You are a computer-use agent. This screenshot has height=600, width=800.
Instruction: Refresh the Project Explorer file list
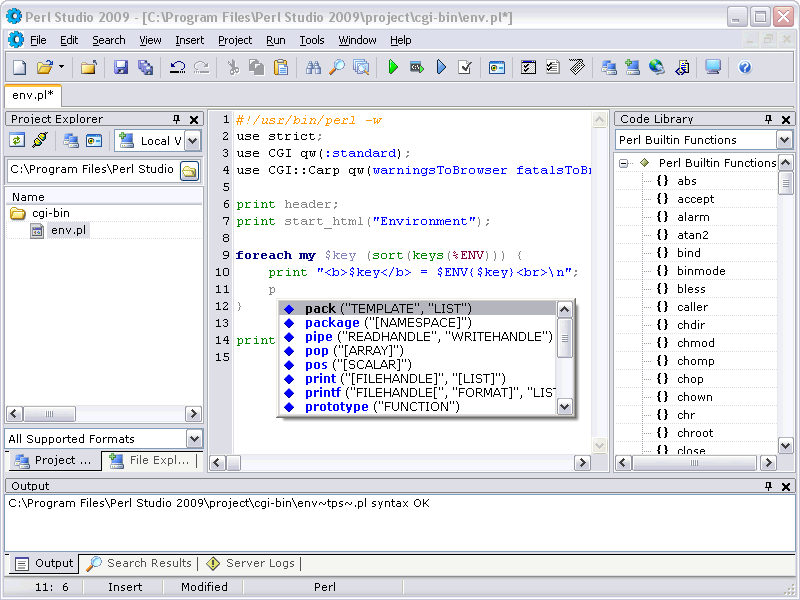[17, 141]
